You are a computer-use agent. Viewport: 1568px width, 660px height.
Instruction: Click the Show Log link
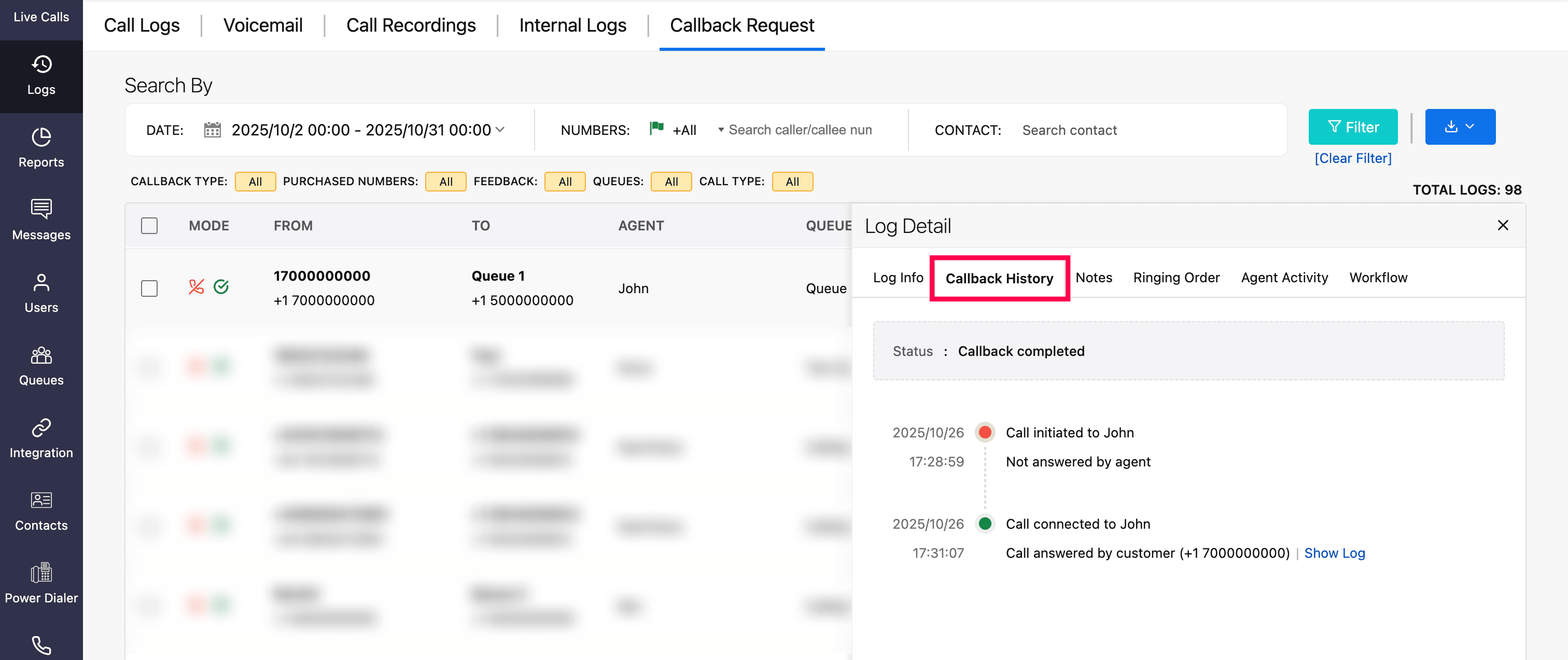1334,553
